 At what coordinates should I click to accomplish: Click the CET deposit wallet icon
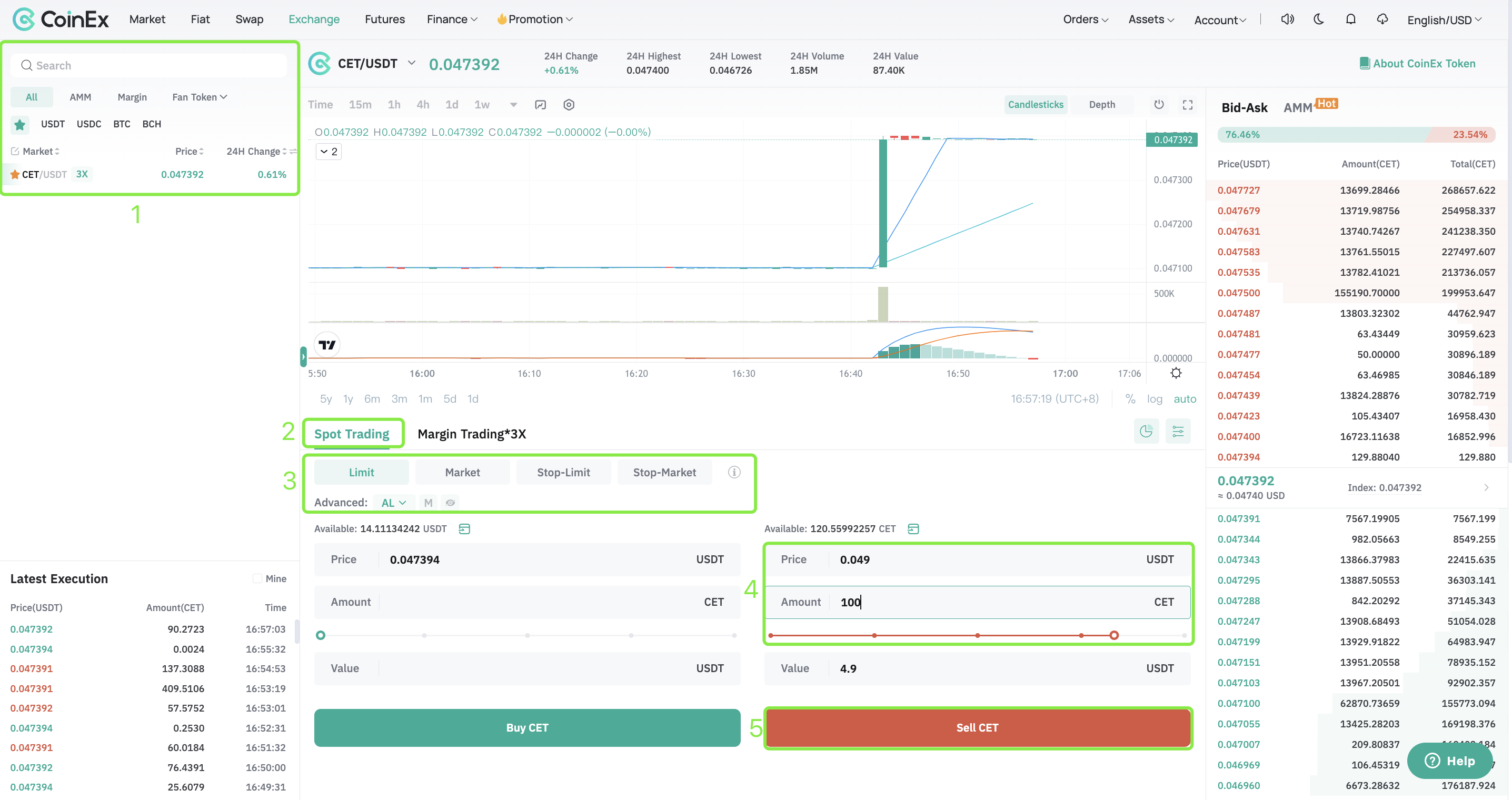[x=913, y=529]
